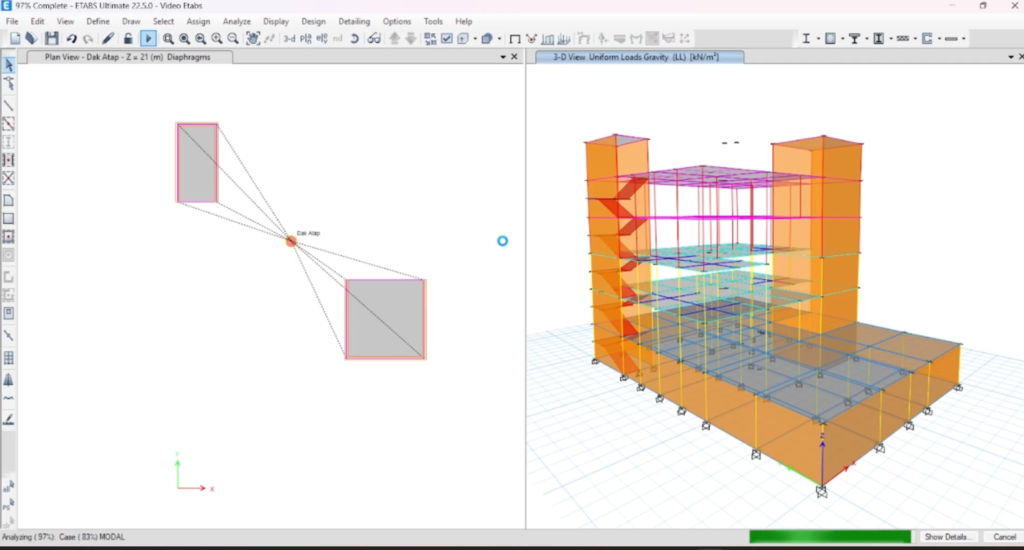Select the Draw Beam/Column line tool
1024x550 pixels.
click(x=8, y=105)
